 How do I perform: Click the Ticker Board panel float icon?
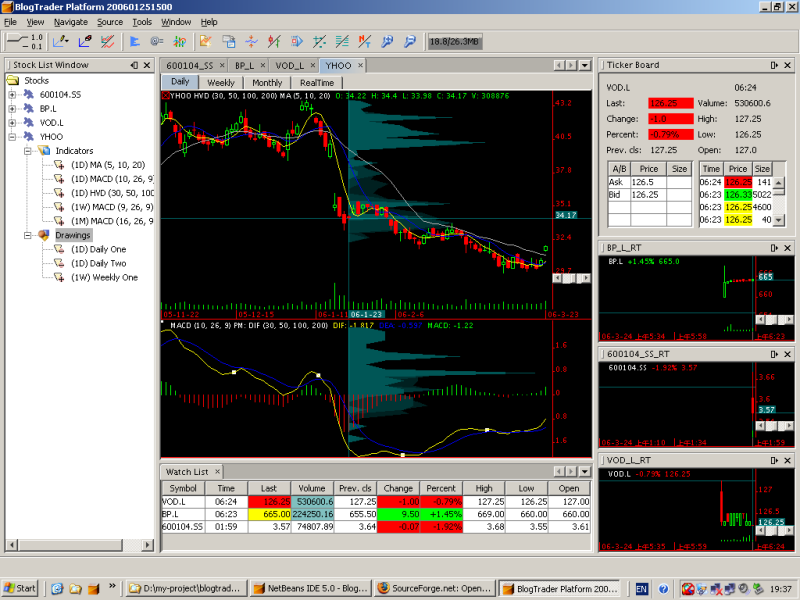pyautogui.click(x=774, y=65)
